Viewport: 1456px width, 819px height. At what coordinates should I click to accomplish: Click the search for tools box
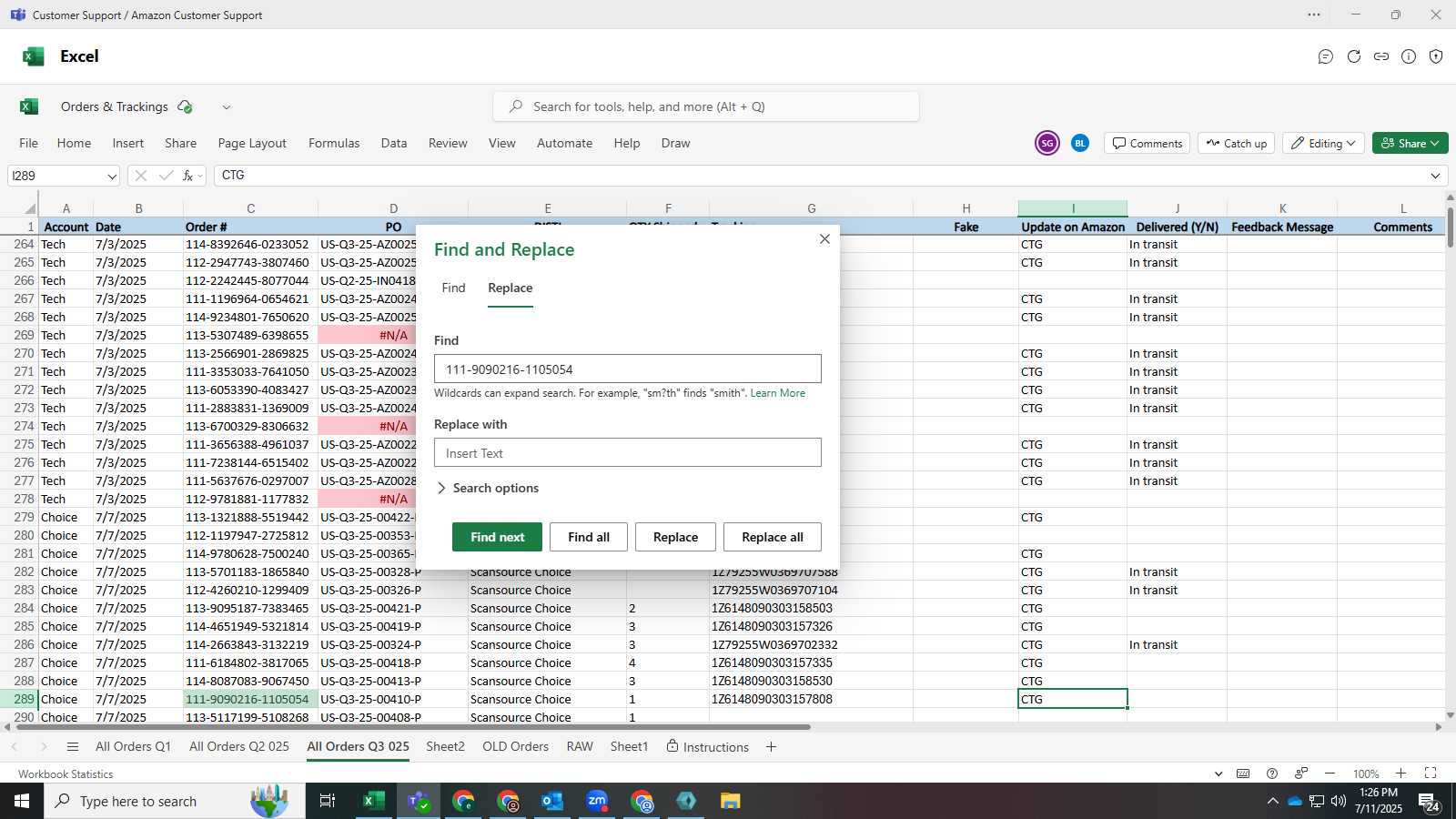(706, 106)
